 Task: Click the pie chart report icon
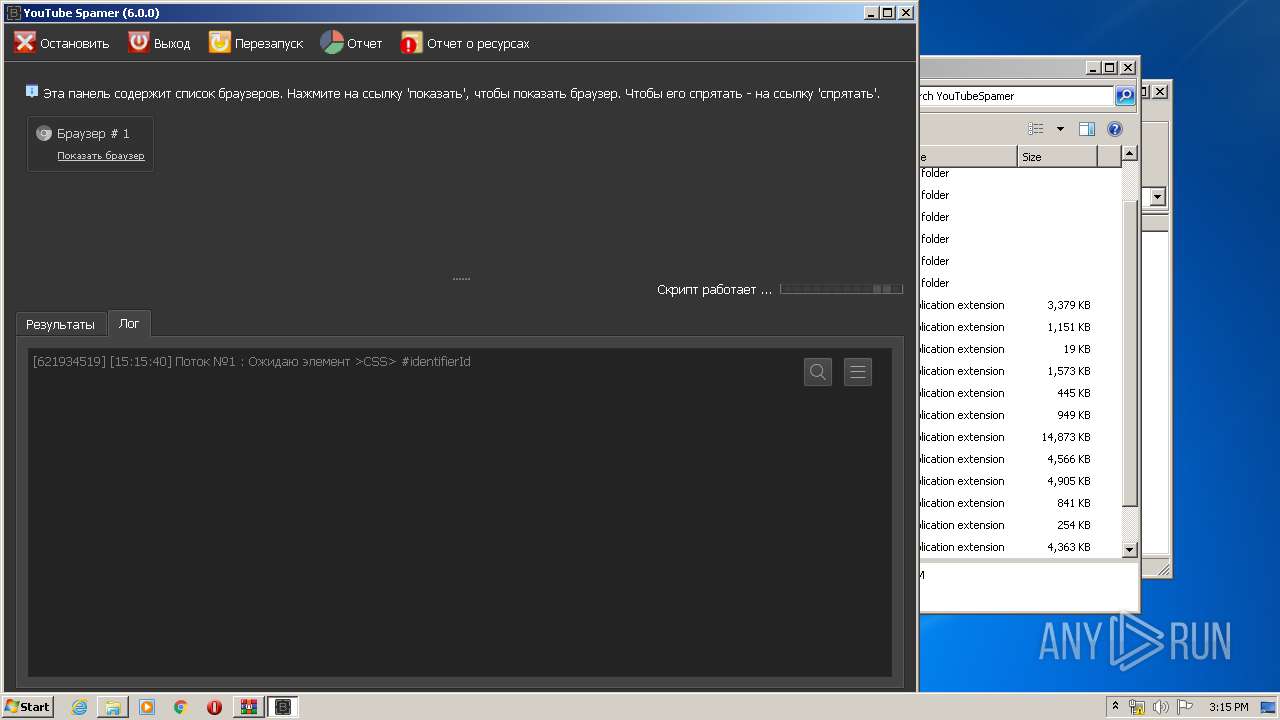coord(332,42)
